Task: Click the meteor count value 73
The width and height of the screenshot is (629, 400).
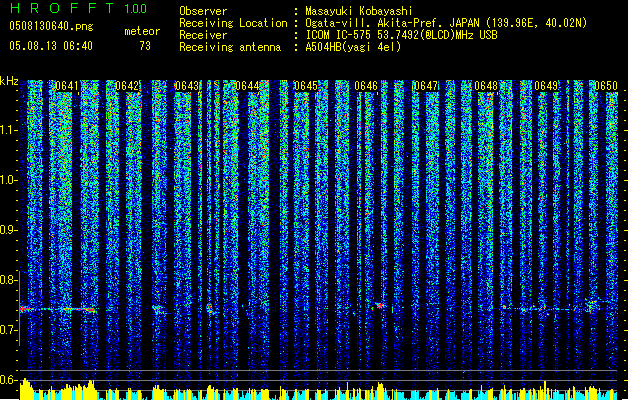Action: (x=145, y=46)
